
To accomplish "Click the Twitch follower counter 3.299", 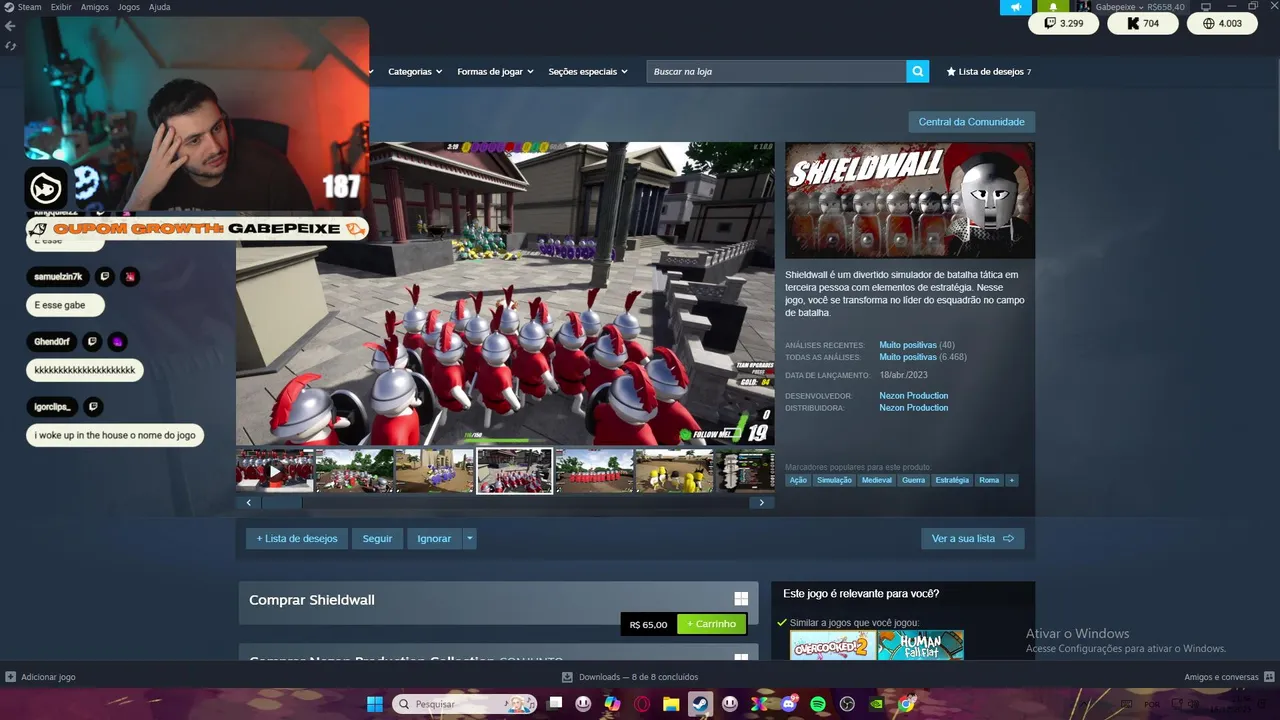I will [x=1064, y=23].
